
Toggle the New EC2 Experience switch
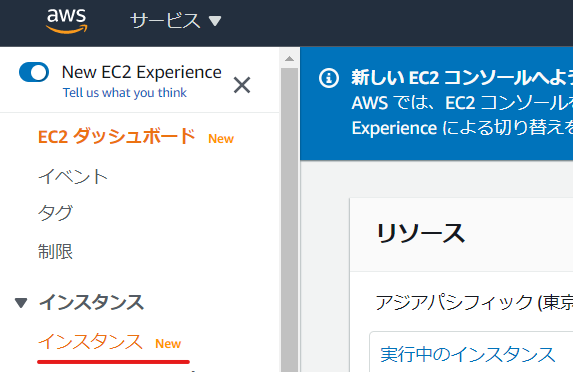click(34, 72)
